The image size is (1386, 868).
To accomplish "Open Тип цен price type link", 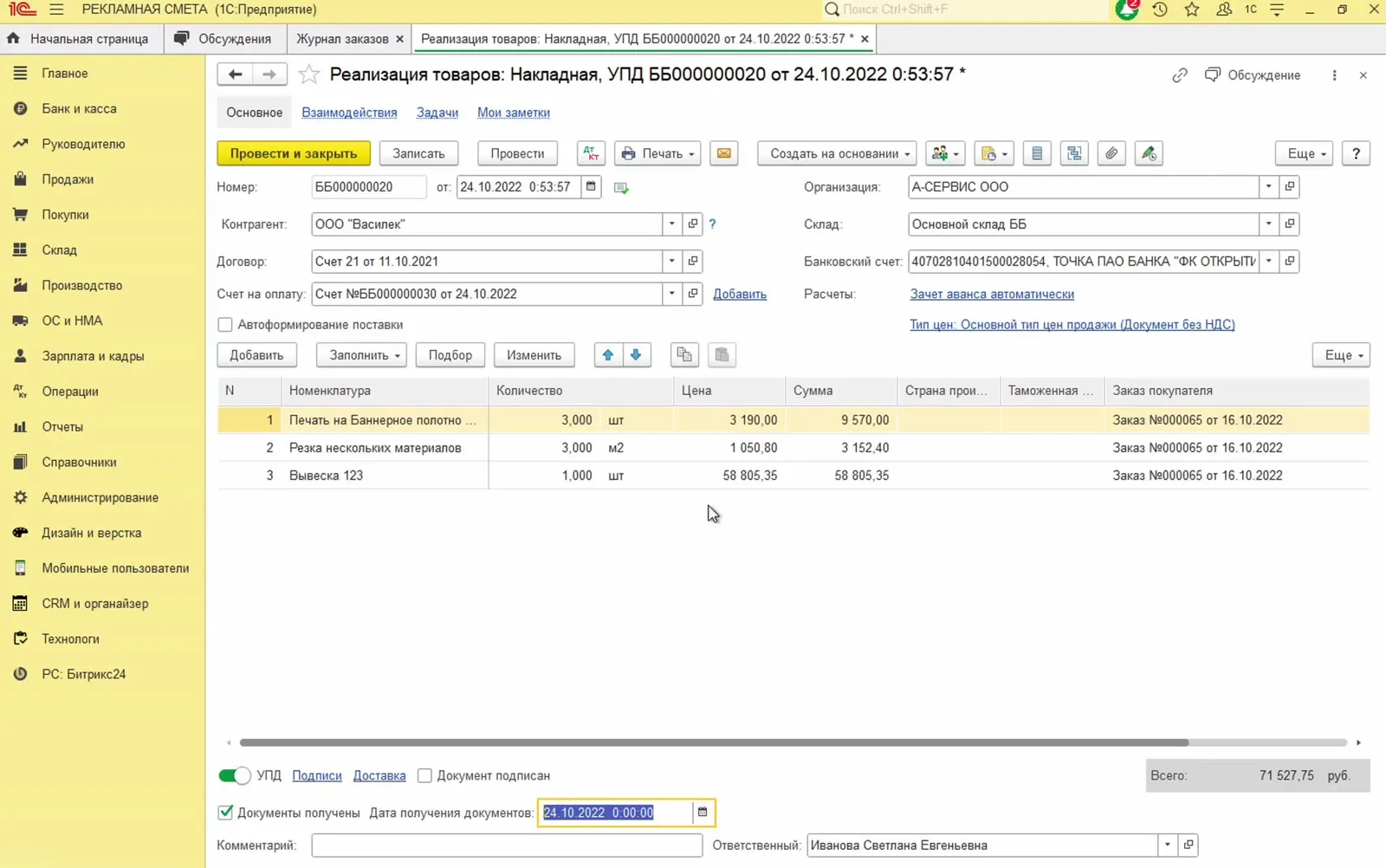I will (1072, 325).
